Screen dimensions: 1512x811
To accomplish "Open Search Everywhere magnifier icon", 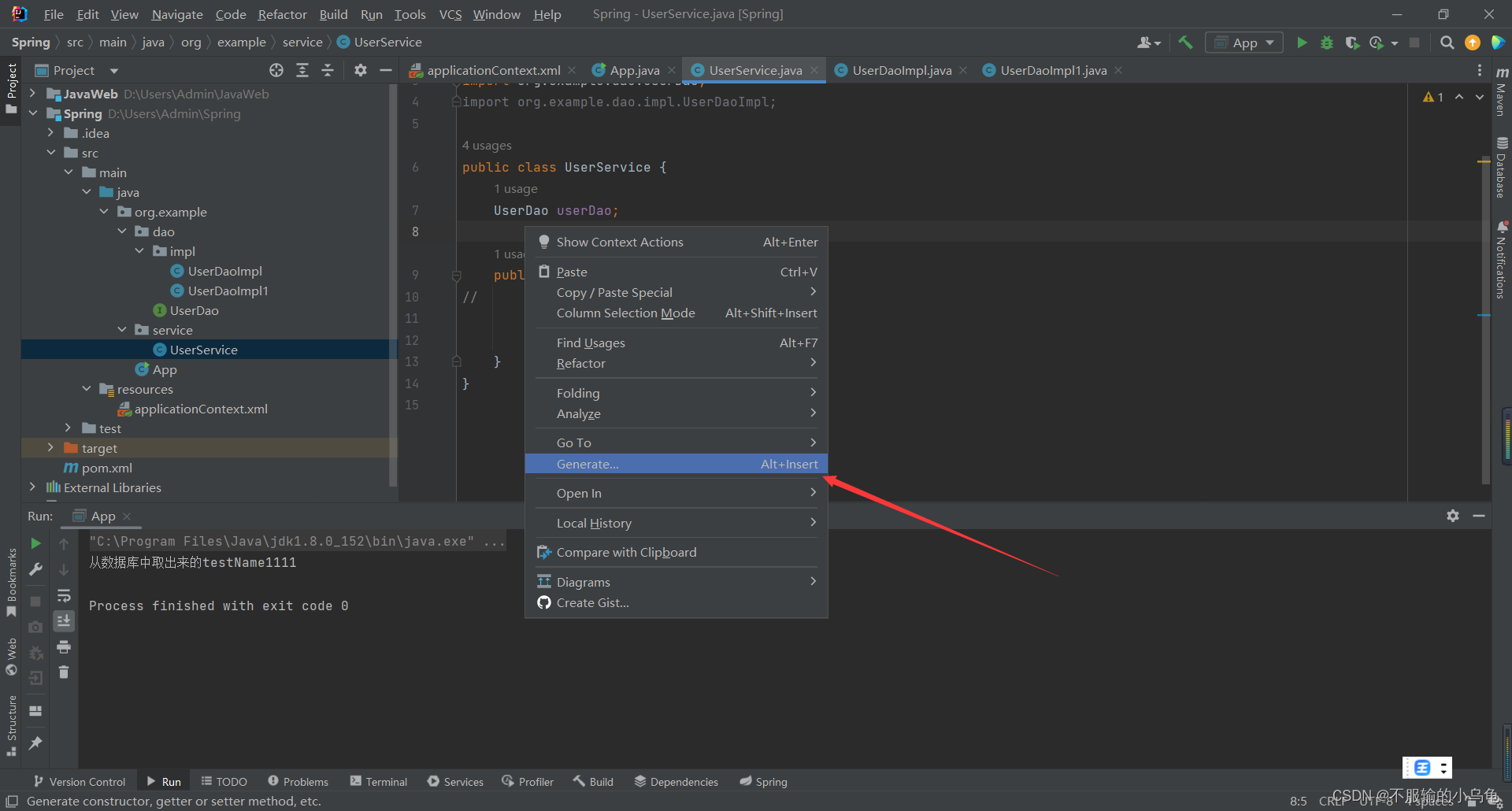I will click(1447, 43).
